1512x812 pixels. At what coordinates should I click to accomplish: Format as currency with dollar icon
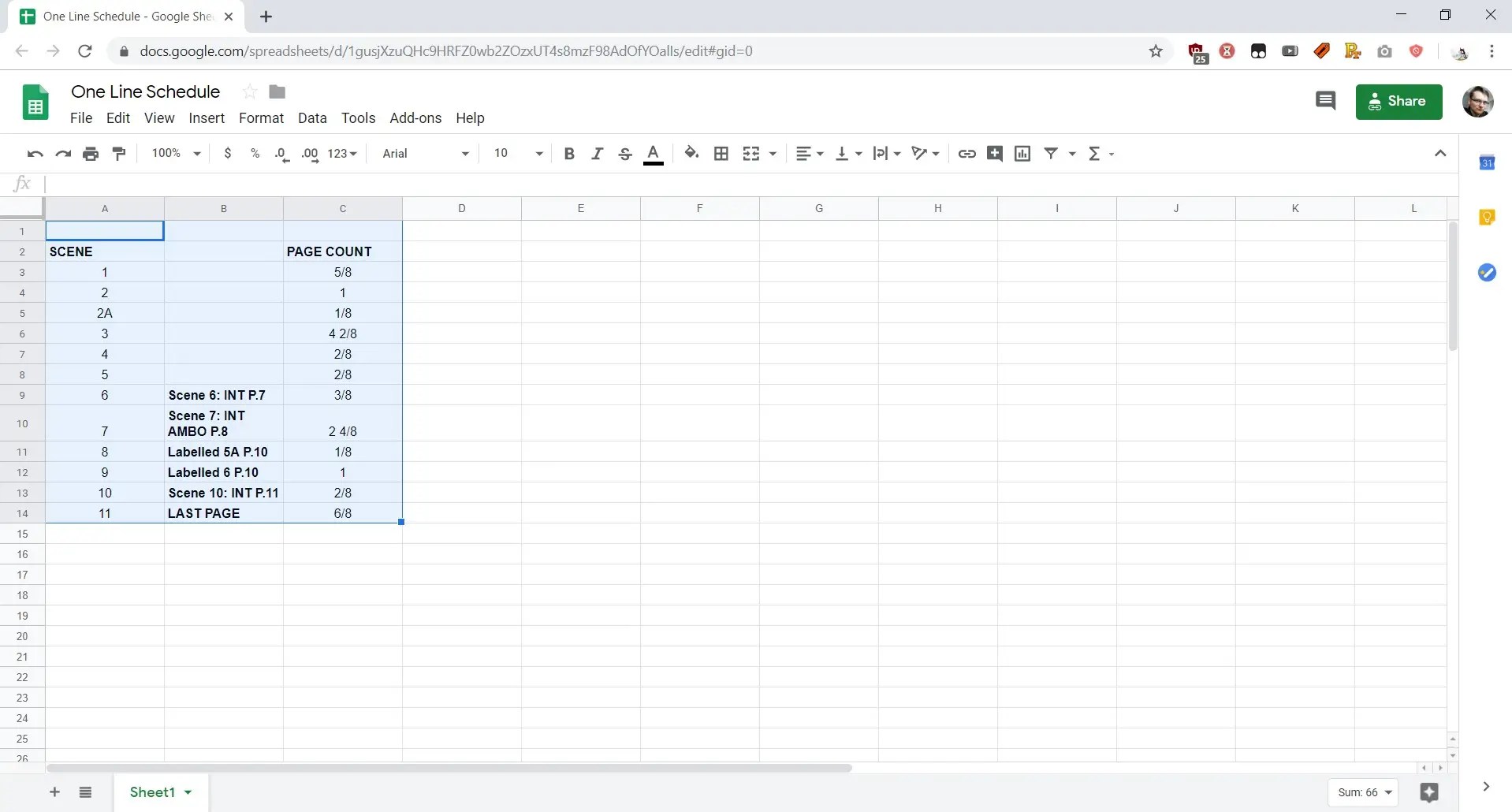pos(228,154)
